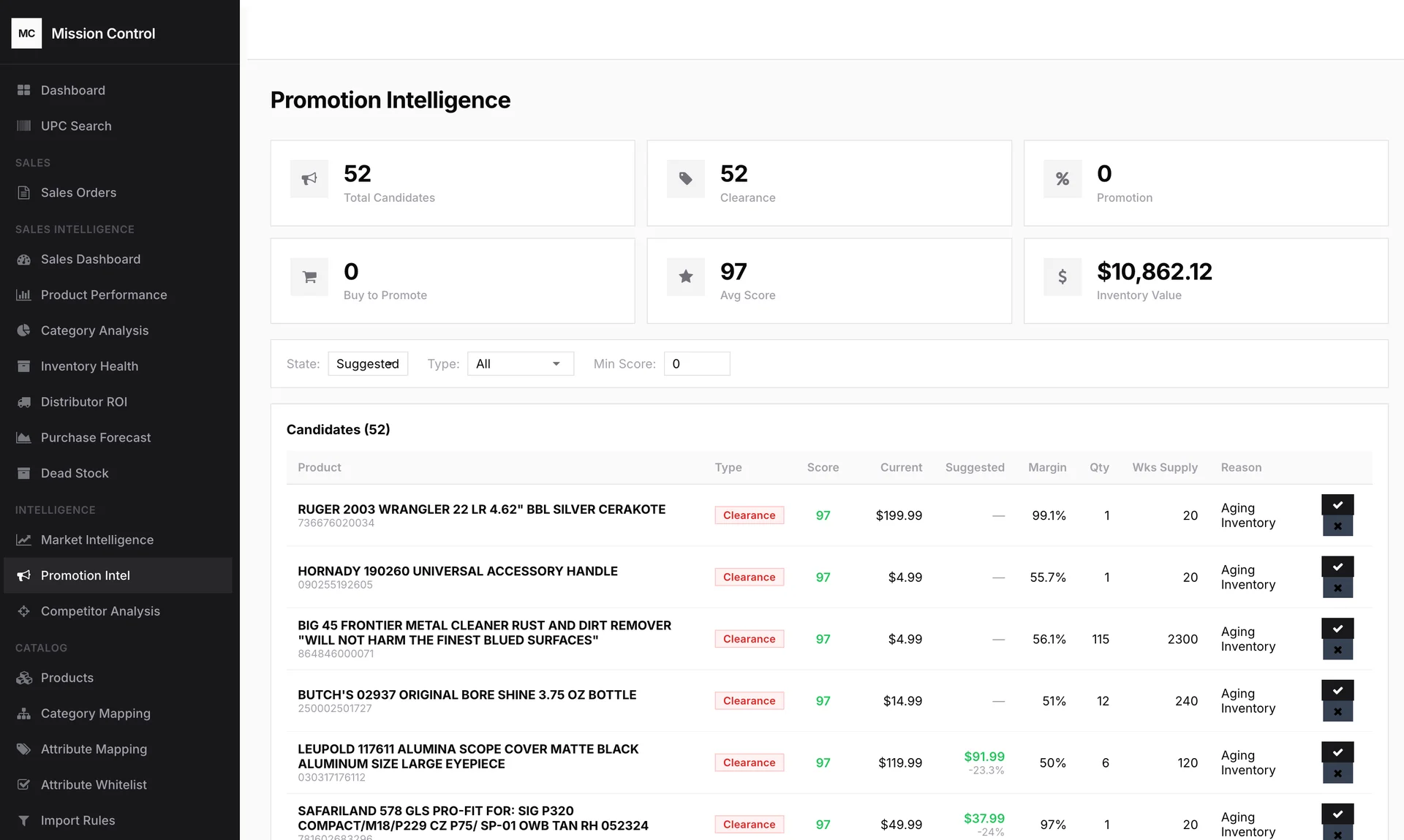Click the Min Score input field
Image resolution: width=1404 pixels, height=840 pixels.
(697, 363)
